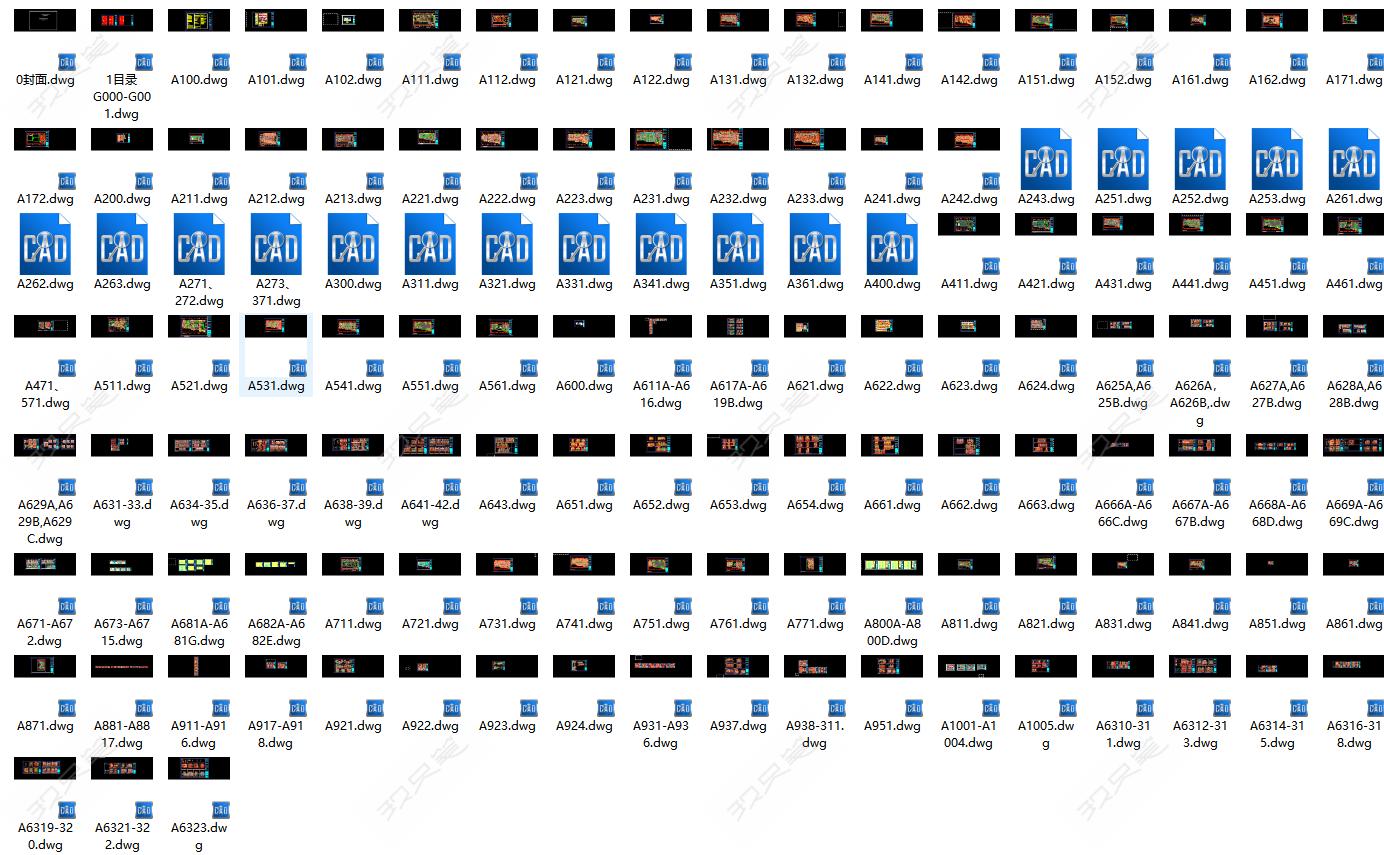Click the A331.dwg CAD icon
Screen dimensions: 1384x855
584,244
